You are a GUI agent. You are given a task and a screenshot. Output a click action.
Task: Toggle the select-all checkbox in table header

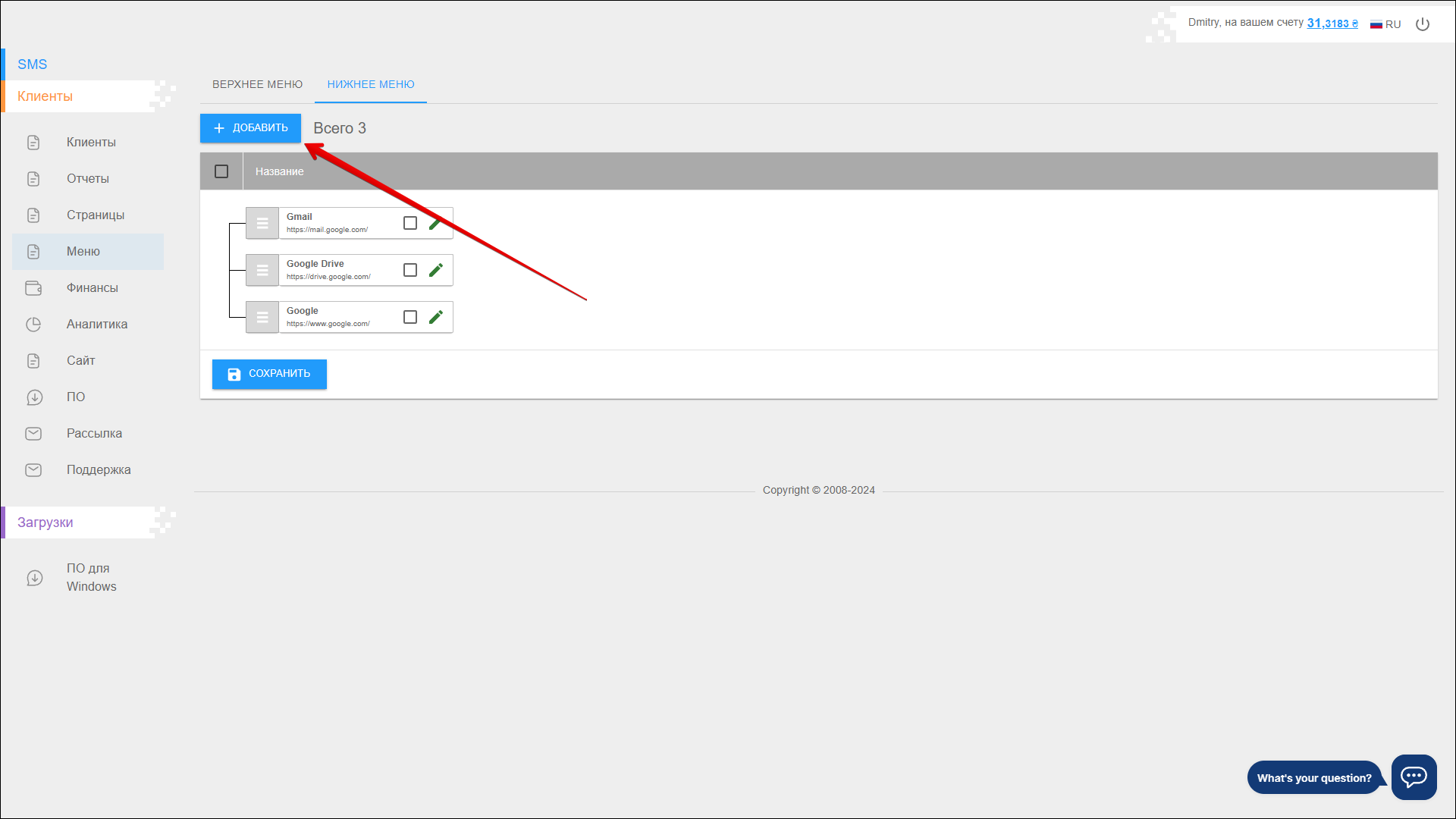(x=221, y=171)
